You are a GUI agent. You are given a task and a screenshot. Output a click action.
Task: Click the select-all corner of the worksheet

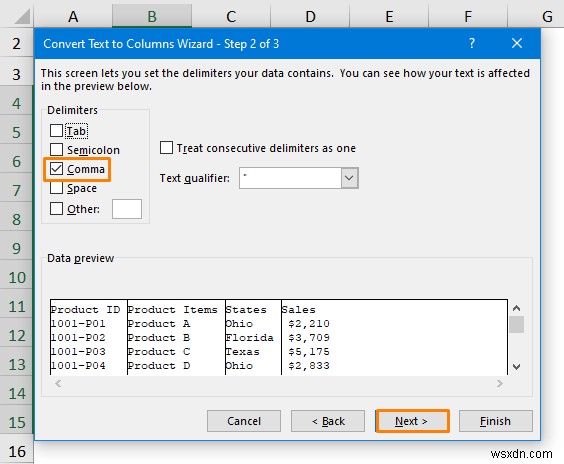(17, 15)
